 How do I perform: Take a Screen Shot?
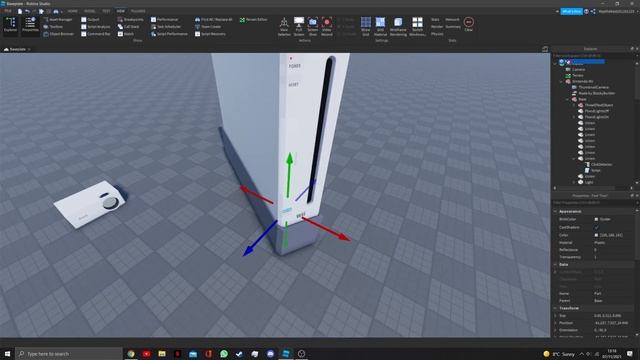[313, 27]
